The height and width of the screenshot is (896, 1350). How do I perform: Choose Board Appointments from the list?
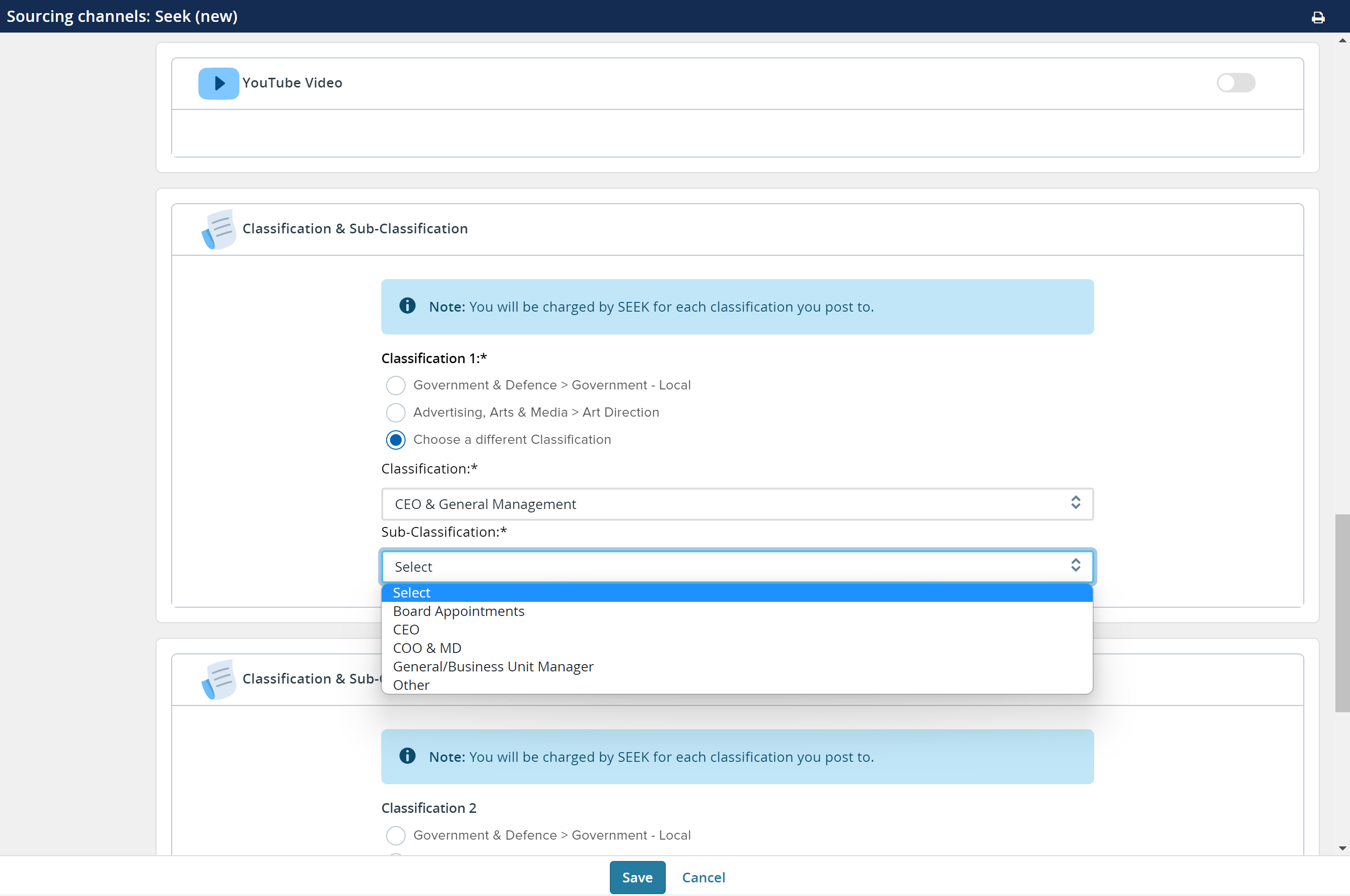pyautogui.click(x=459, y=612)
